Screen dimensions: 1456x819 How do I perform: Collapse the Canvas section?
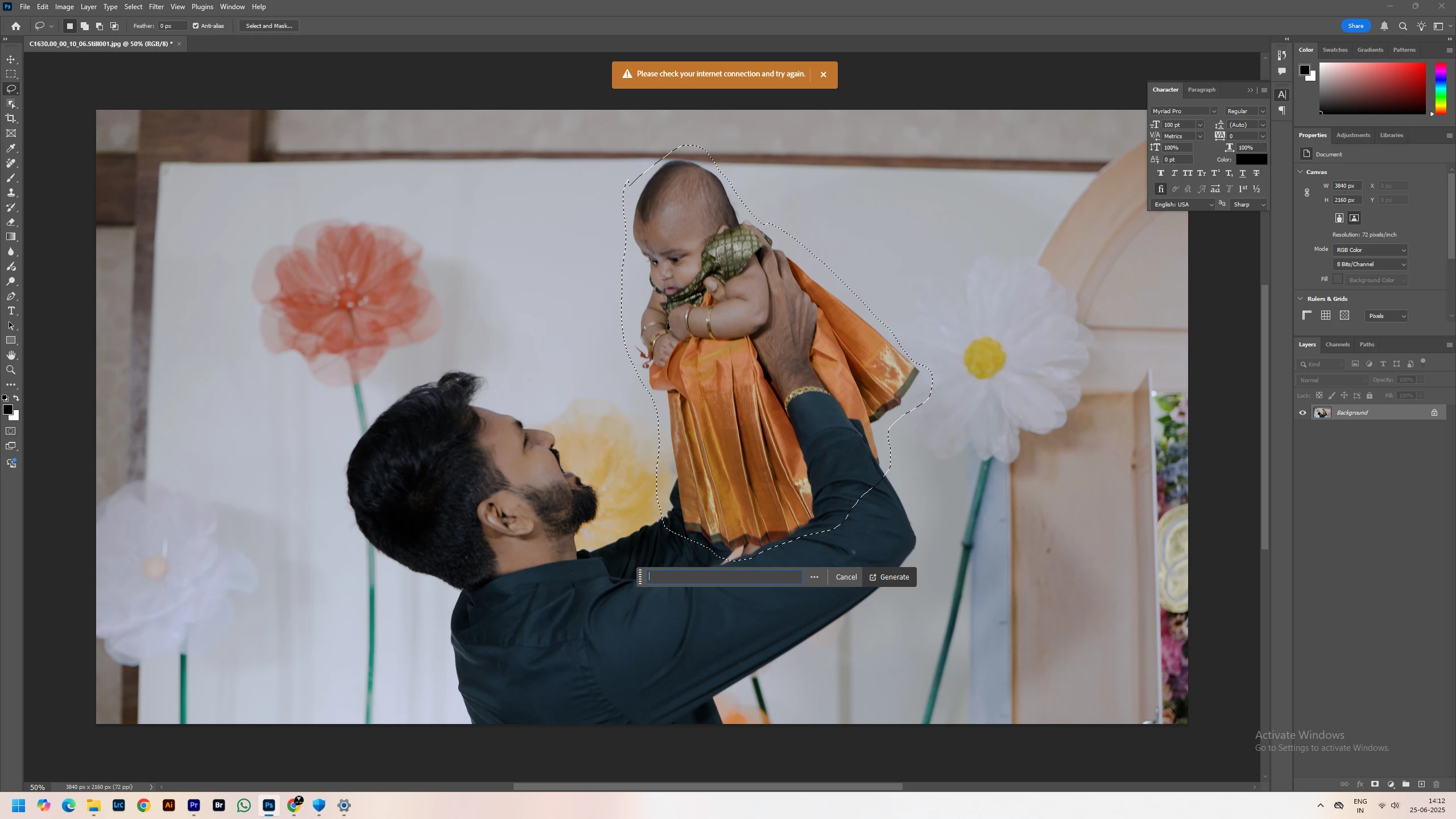pyautogui.click(x=1301, y=172)
